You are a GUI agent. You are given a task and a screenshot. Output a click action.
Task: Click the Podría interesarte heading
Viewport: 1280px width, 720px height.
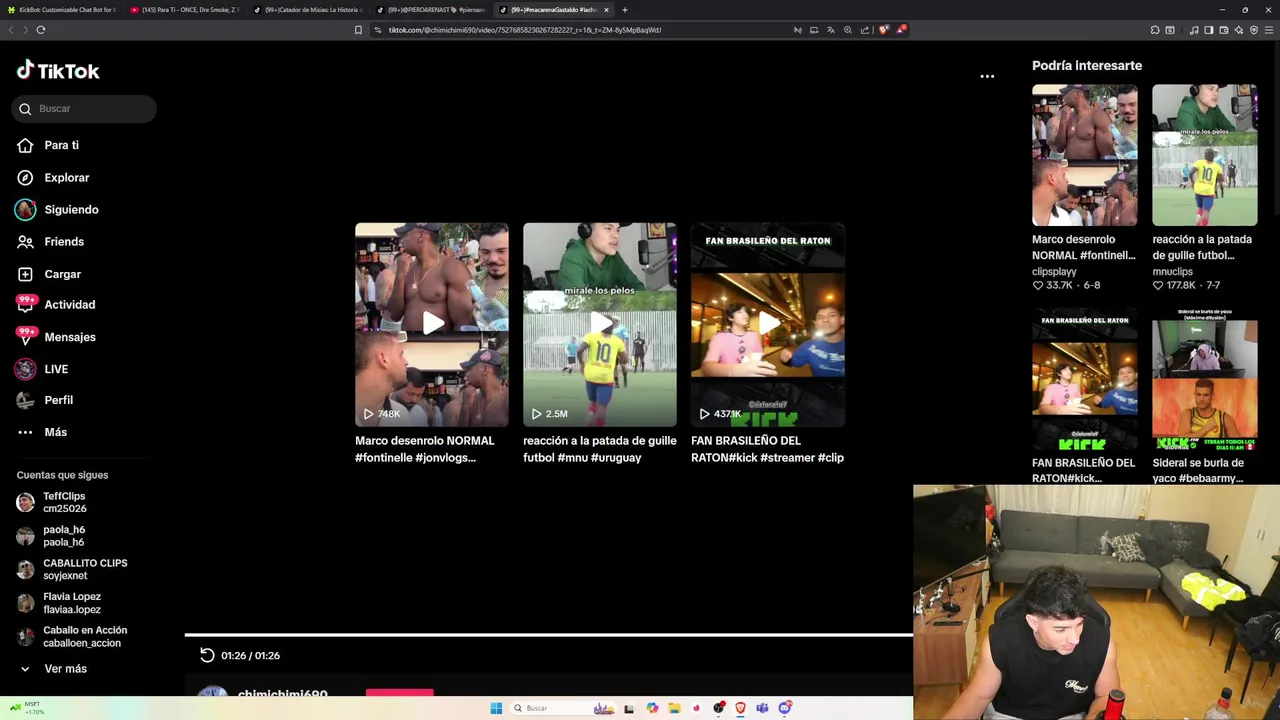[x=1087, y=65]
